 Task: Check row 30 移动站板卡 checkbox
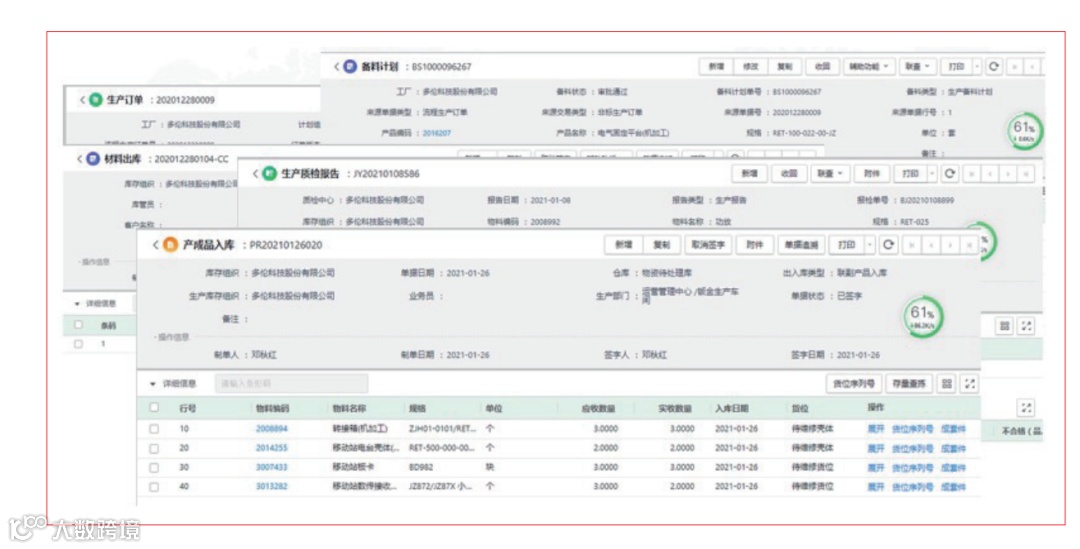coord(154,467)
